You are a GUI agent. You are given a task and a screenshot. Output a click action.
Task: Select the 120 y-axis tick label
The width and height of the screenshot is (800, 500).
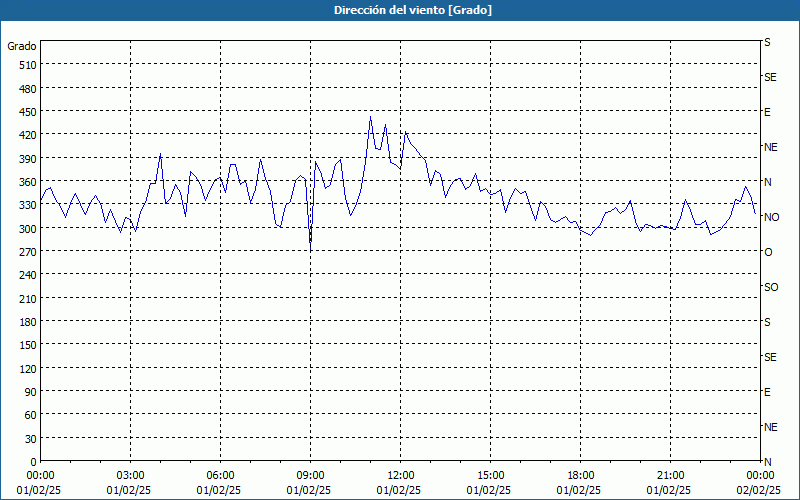coord(28,369)
